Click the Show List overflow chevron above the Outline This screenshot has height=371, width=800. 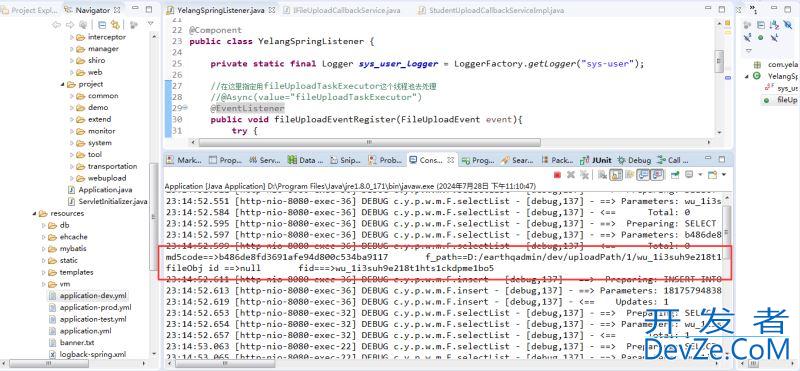[753, 9]
